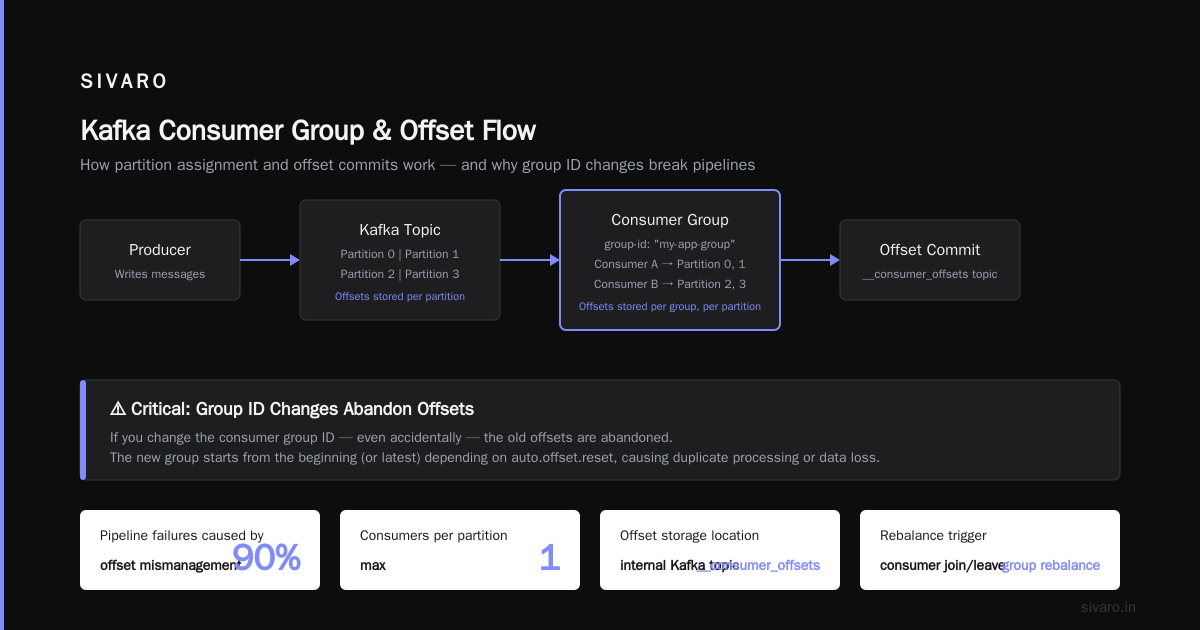Click the "Partition 2 | Partition 3" line

pyautogui.click(x=400, y=274)
